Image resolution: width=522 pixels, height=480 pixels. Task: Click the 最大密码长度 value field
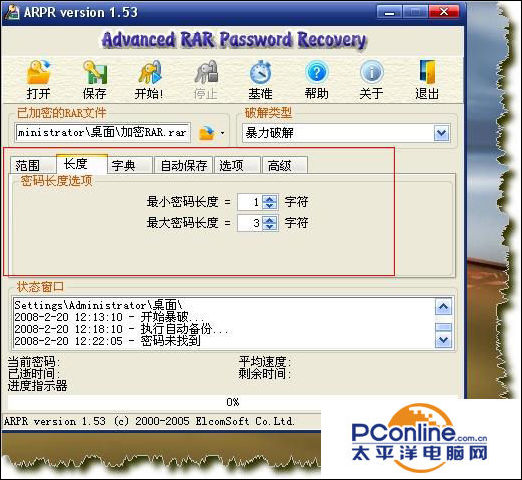tap(250, 223)
